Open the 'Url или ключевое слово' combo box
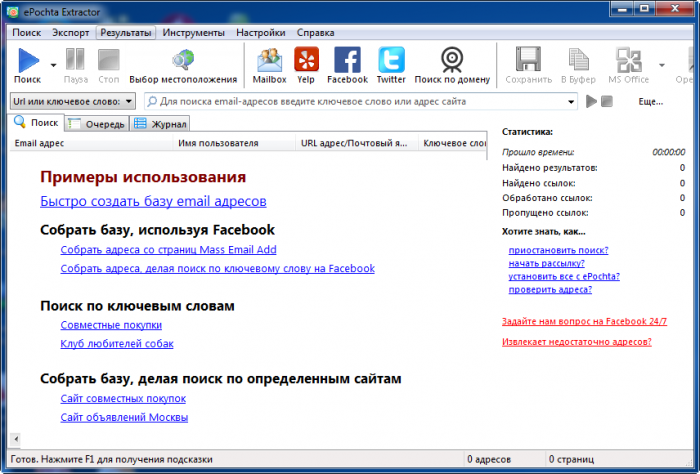The width and height of the screenshot is (700, 474). coord(72,101)
